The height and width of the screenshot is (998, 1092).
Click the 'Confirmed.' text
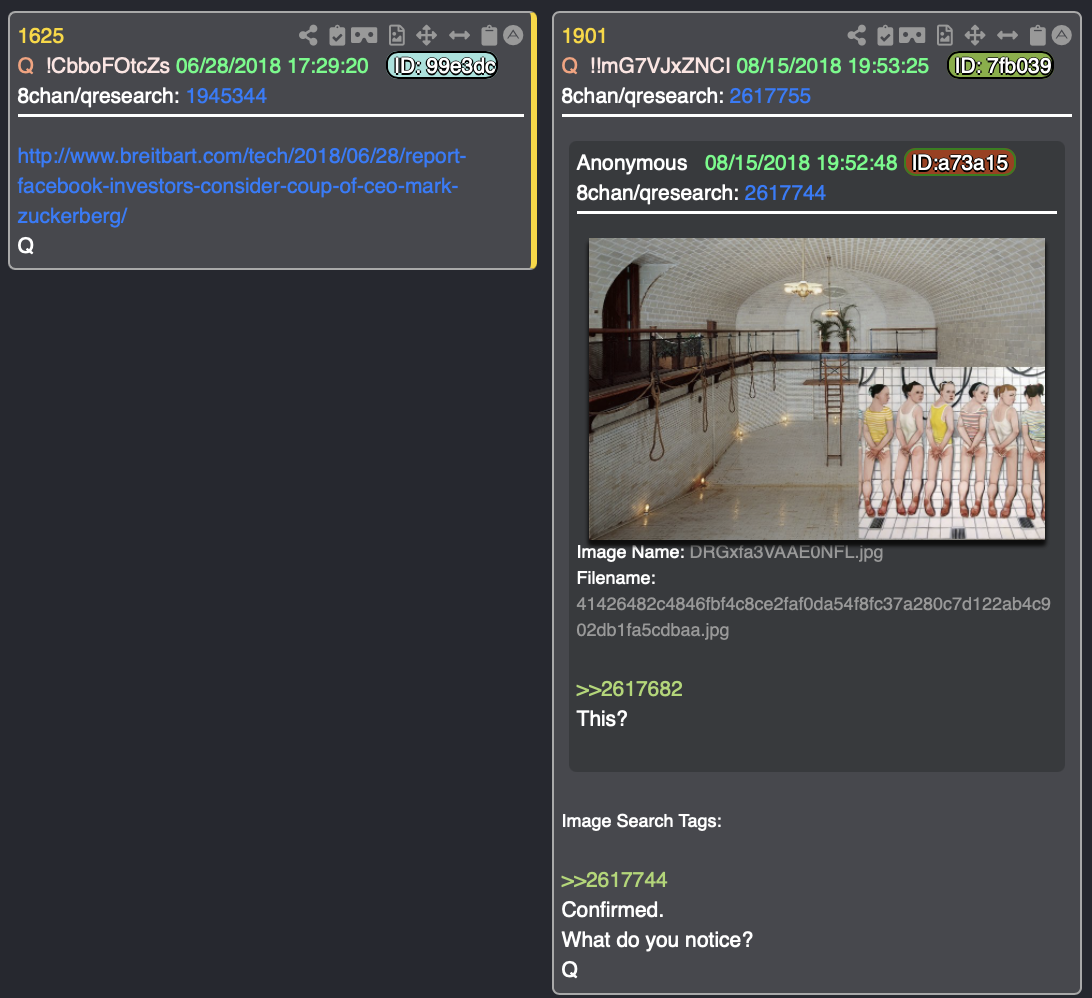point(612,910)
